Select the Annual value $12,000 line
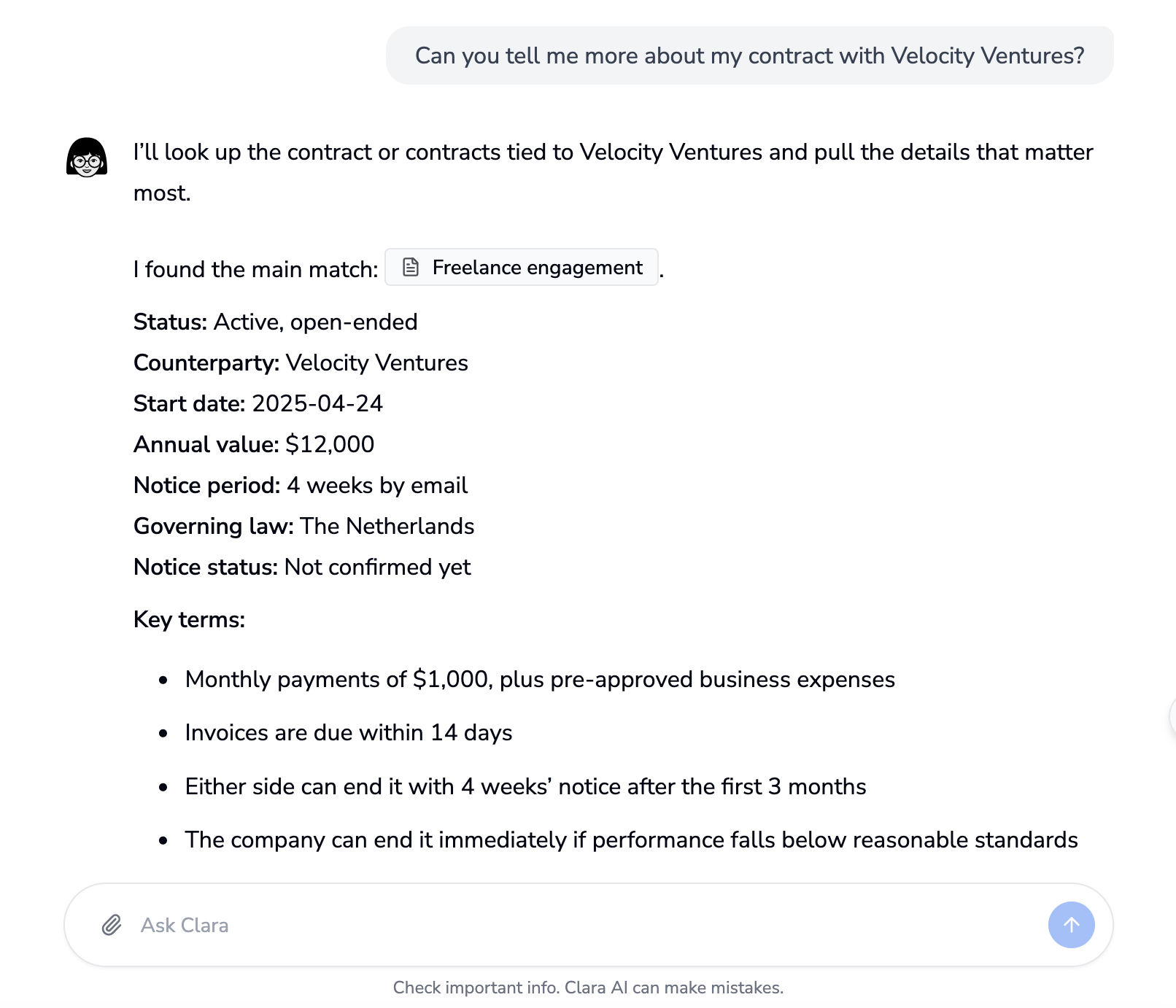Screen dimensions: 1176x1008 (253, 444)
